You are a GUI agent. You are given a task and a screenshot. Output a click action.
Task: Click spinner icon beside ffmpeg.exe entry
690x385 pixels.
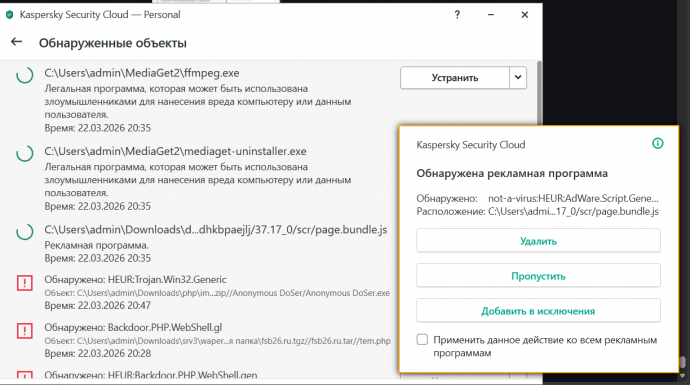pyautogui.click(x=25, y=75)
